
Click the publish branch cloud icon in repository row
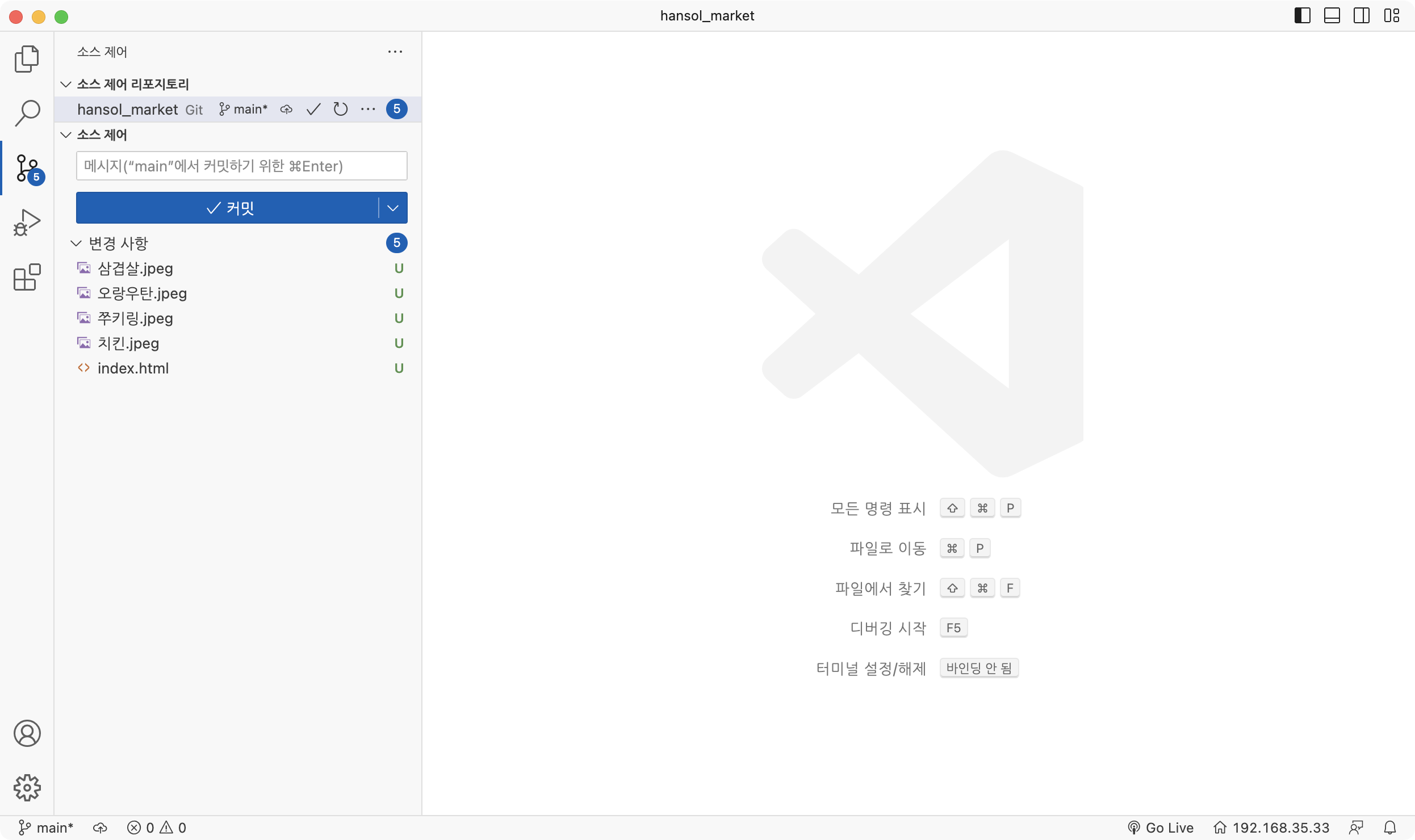click(x=286, y=109)
